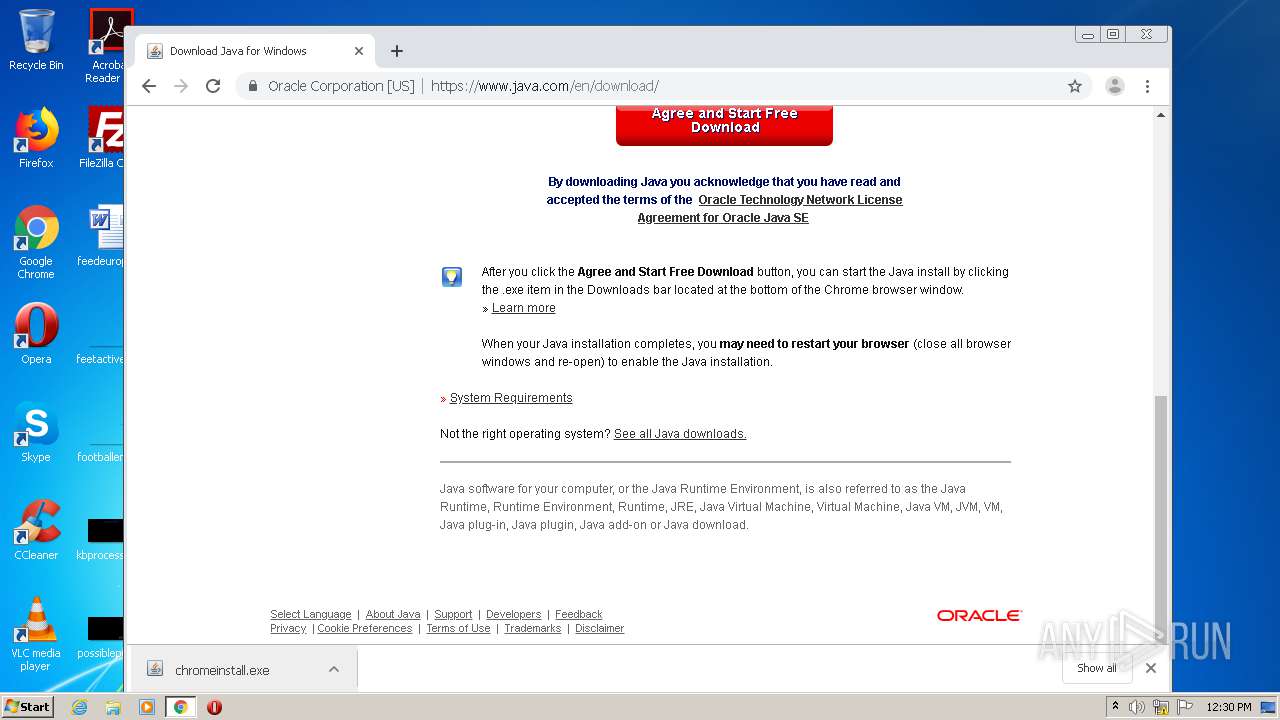Click Show all downloads button
The height and width of the screenshot is (720, 1280).
[1097, 668]
